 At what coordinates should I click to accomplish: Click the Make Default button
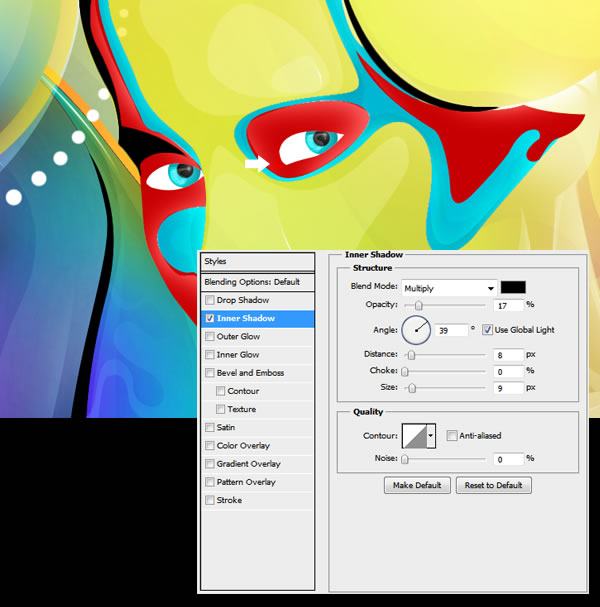(417, 485)
